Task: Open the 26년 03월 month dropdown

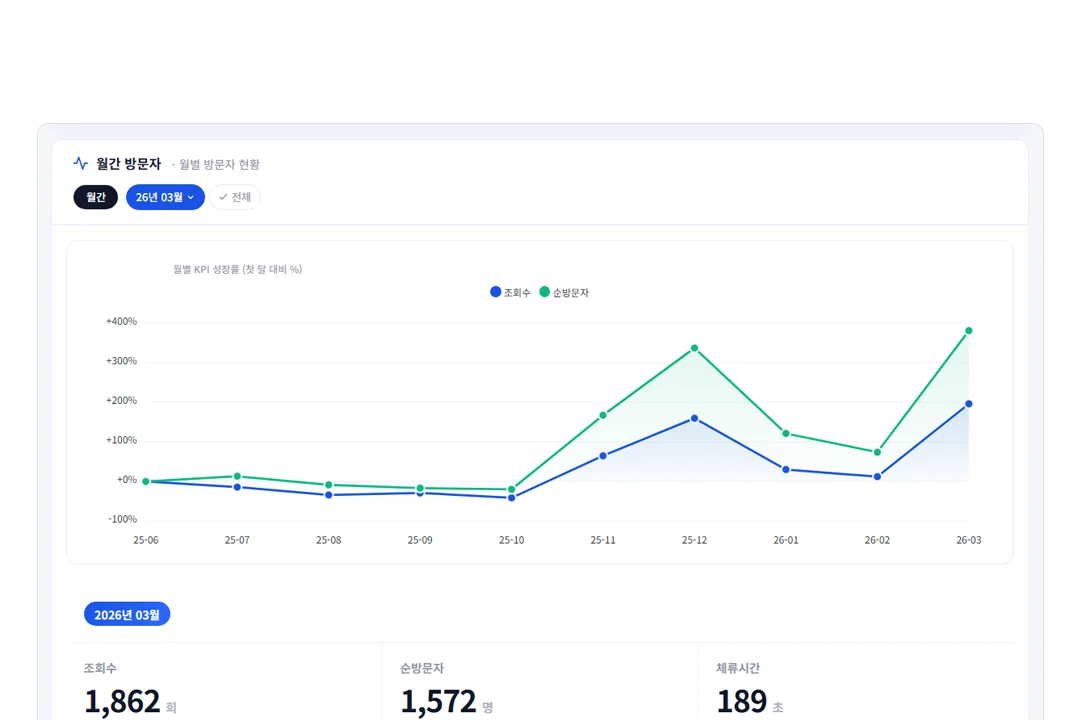Action: point(165,197)
